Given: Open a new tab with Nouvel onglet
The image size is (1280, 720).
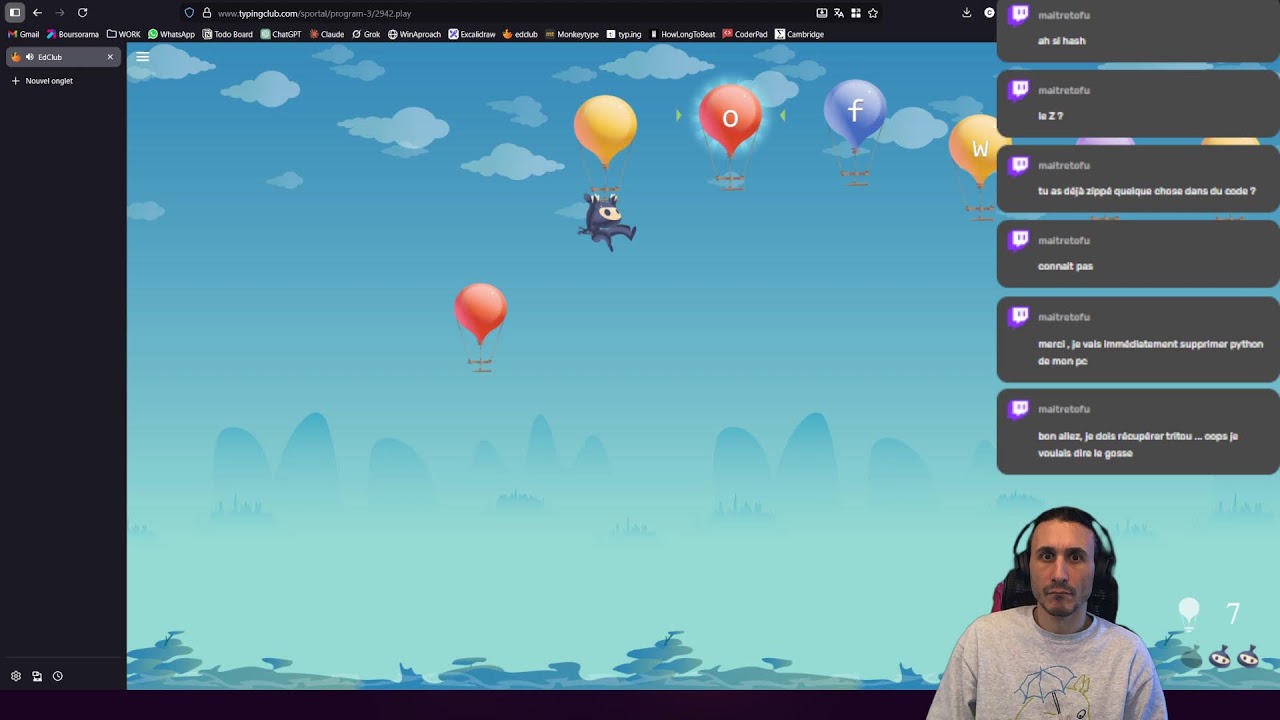Looking at the screenshot, I should tap(42, 81).
